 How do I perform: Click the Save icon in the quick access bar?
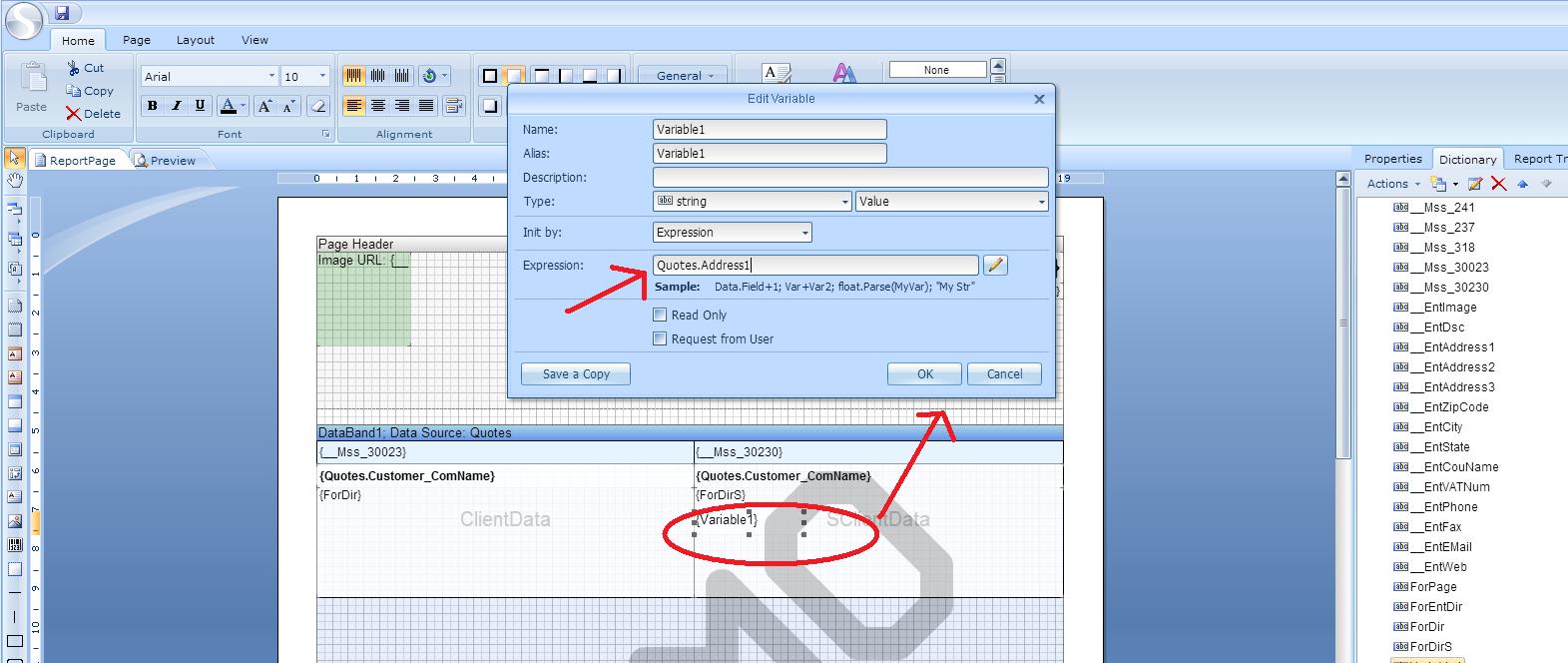tap(62, 13)
